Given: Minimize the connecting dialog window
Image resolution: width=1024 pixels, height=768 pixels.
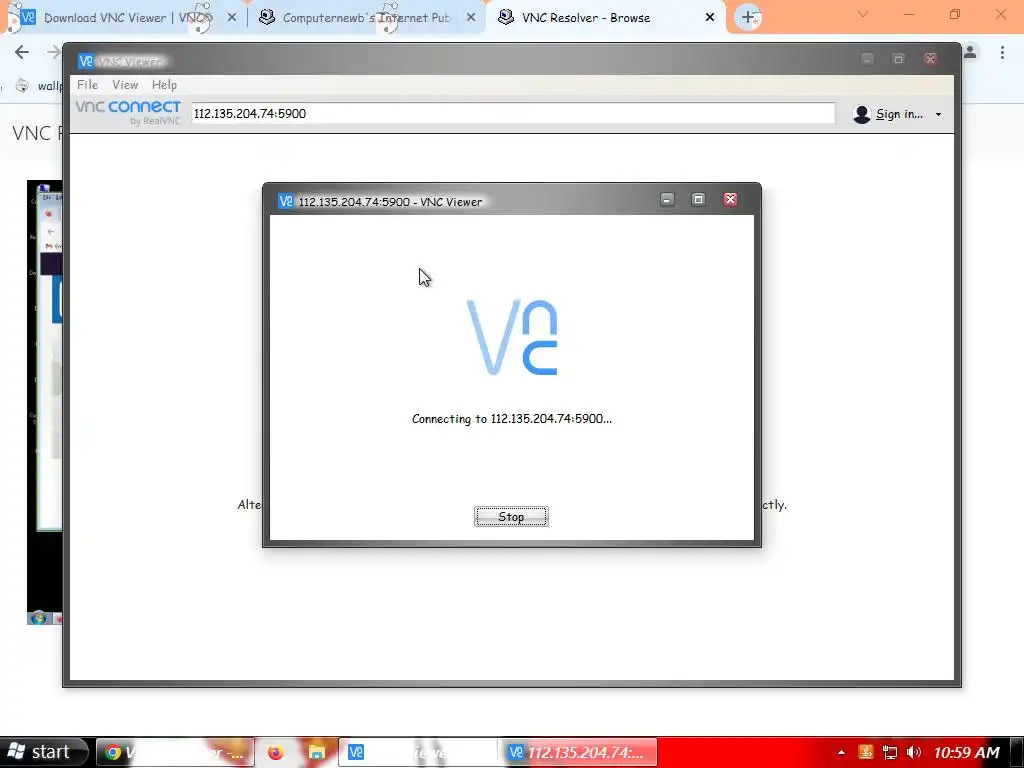Looking at the screenshot, I should [667, 200].
